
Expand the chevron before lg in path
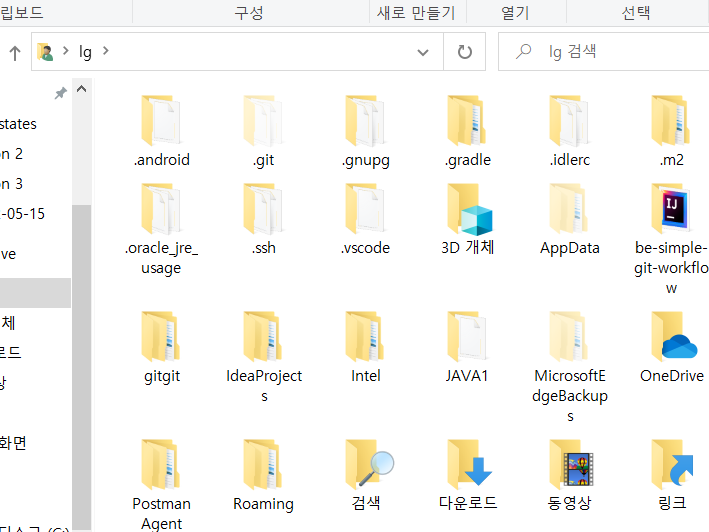tap(66, 51)
